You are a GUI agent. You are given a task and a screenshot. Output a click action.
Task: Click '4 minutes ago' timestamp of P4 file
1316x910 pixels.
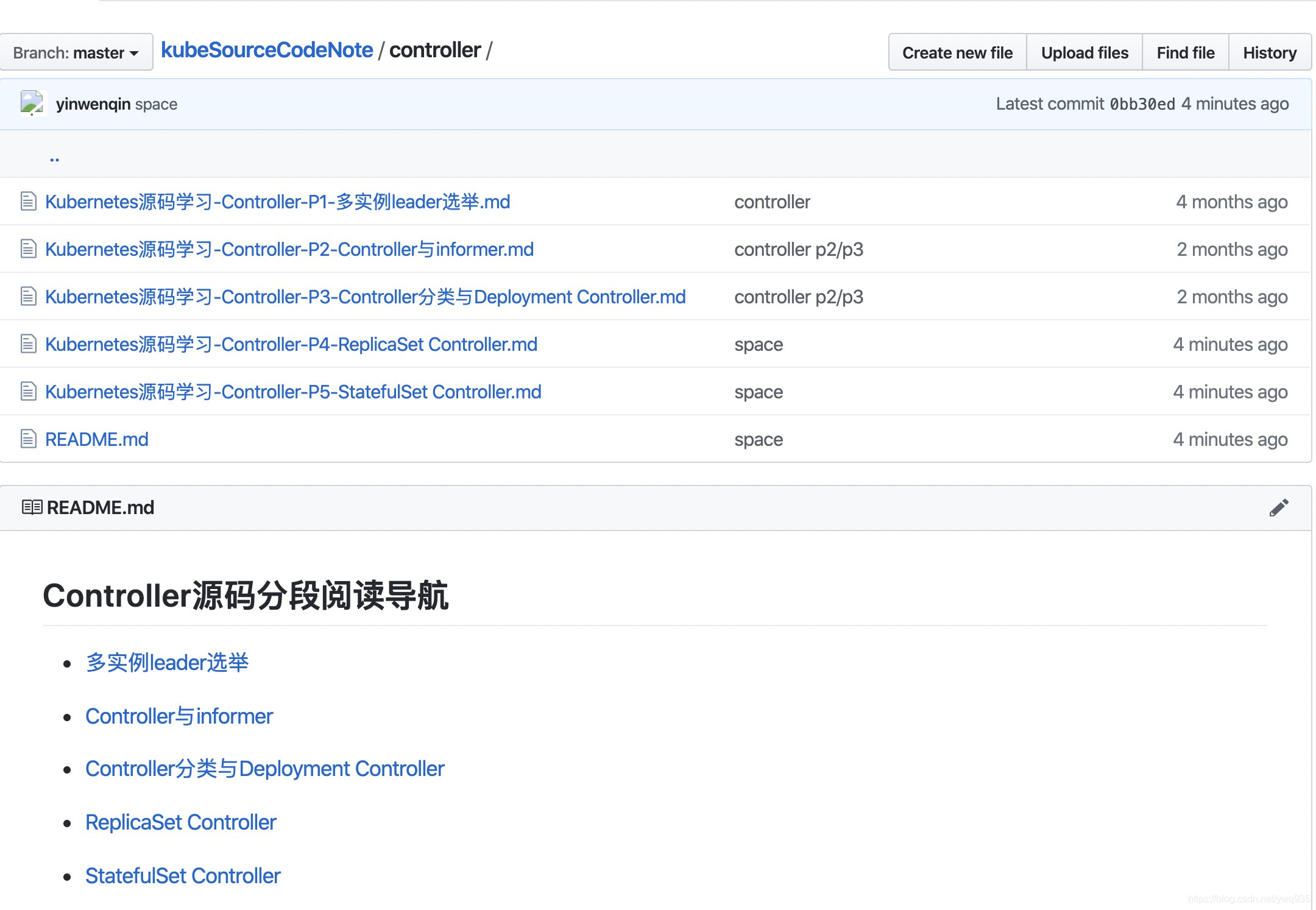click(x=1230, y=344)
